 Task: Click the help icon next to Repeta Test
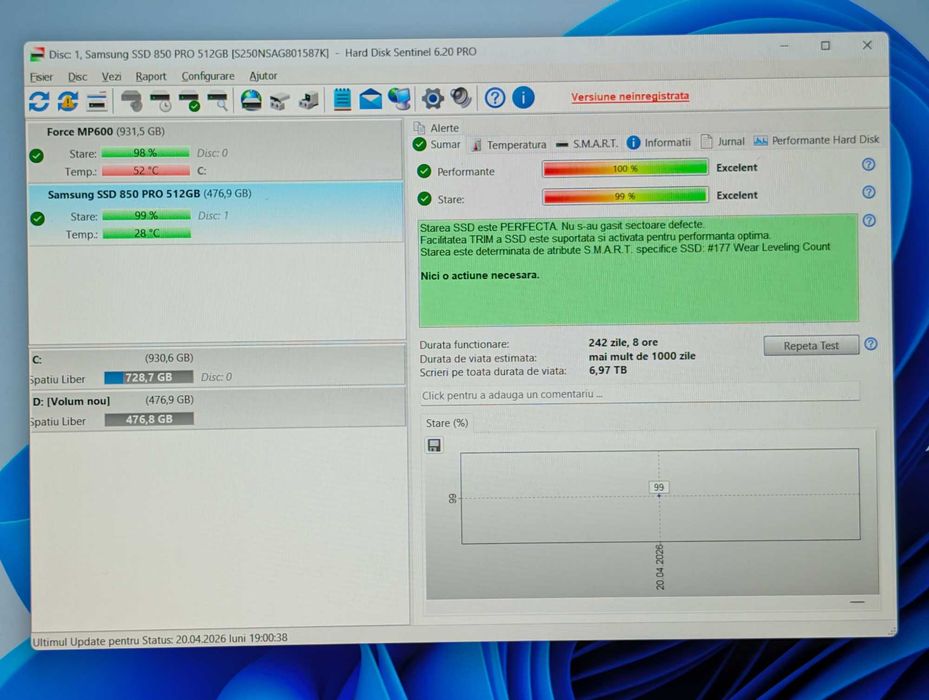tap(870, 344)
